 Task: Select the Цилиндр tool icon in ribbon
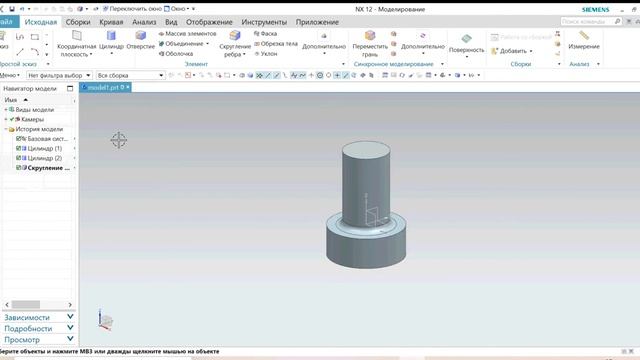111,36
